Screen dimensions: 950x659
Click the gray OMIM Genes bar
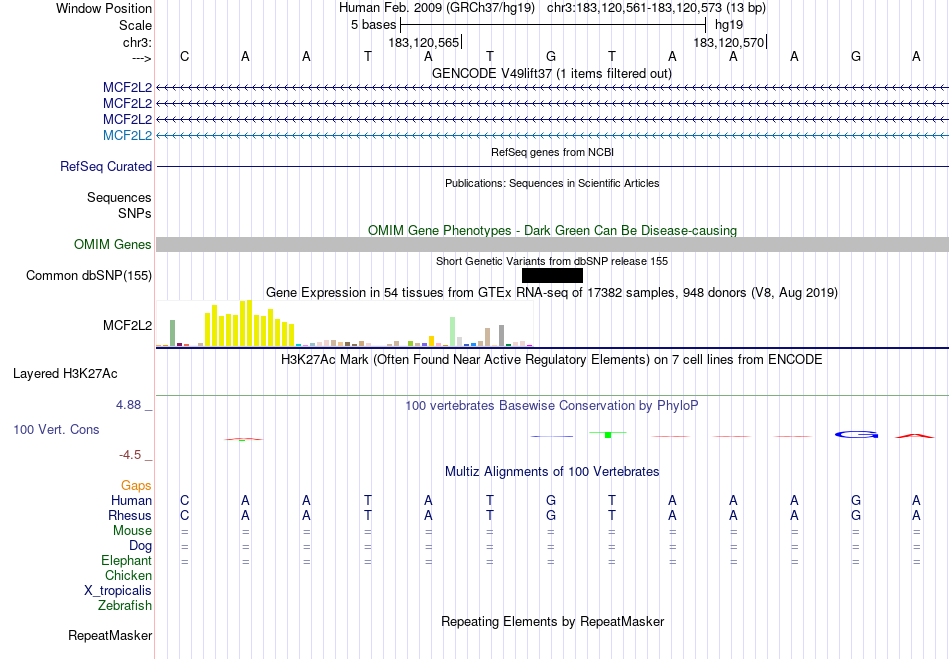pos(552,245)
